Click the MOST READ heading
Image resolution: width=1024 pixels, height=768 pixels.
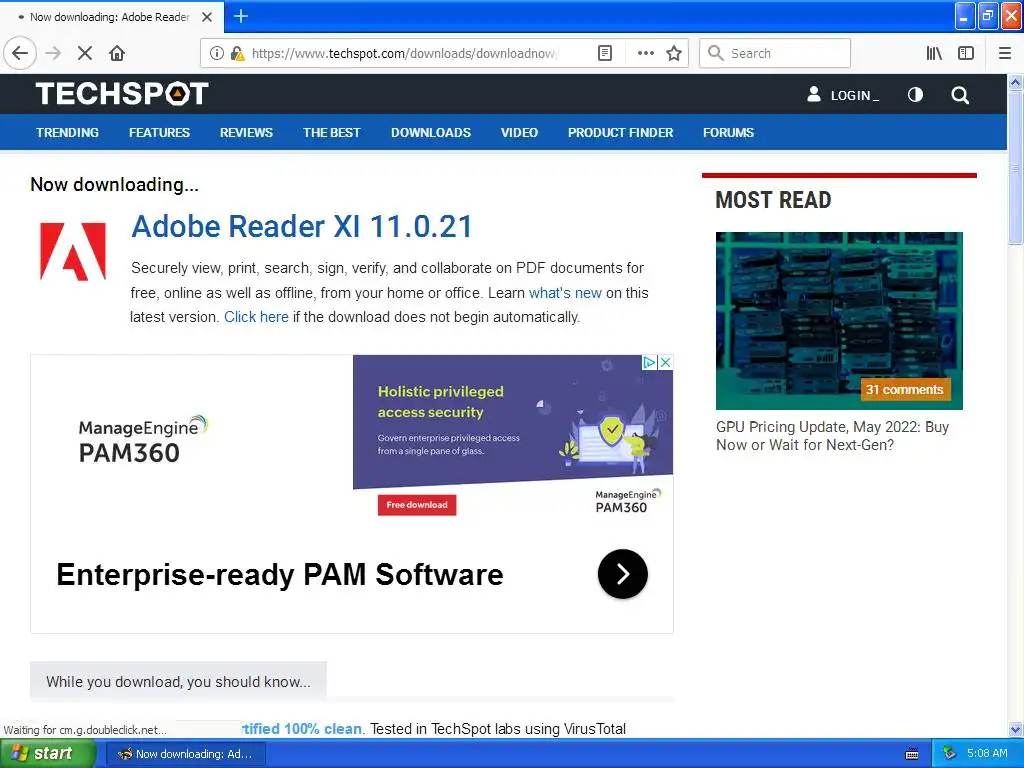tap(773, 200)
